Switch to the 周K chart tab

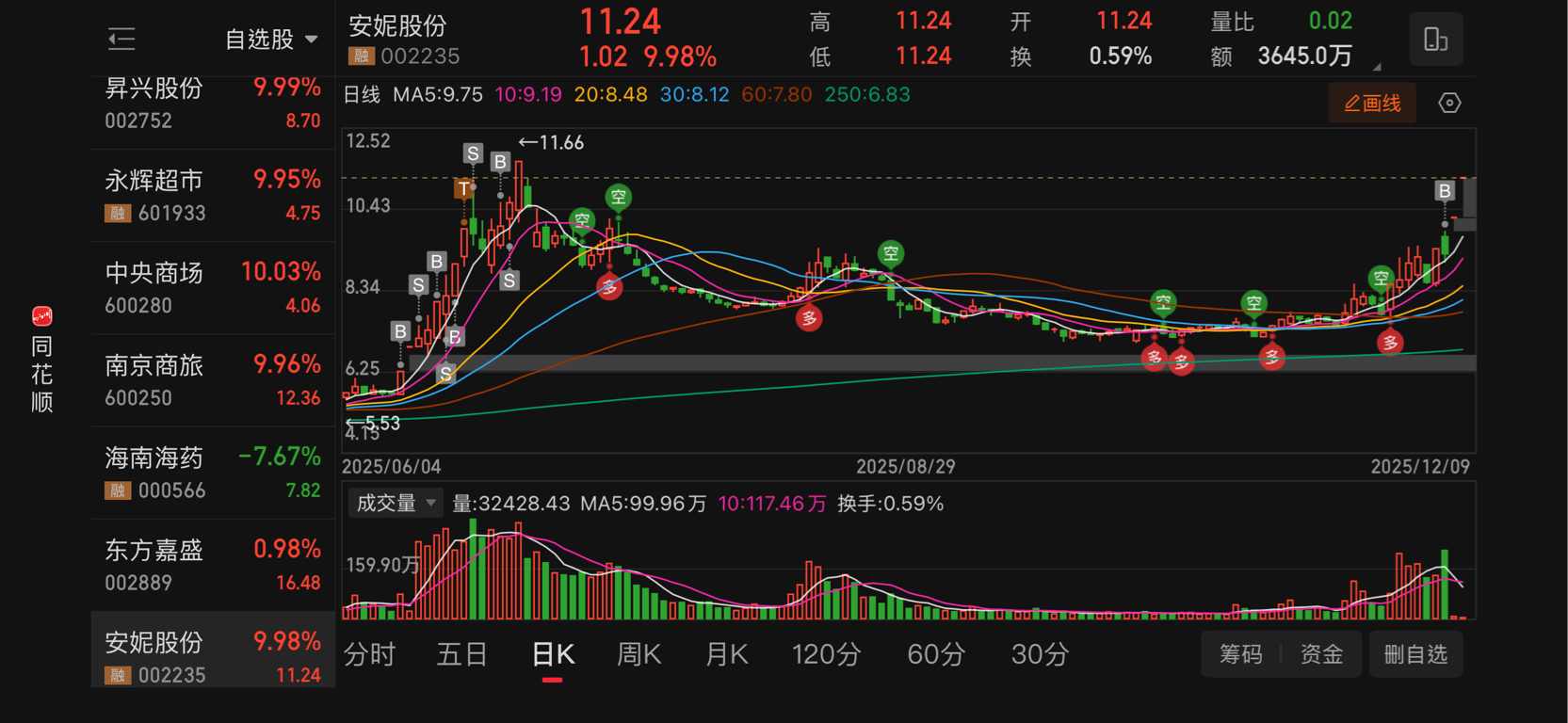click(x=639, y=654)
